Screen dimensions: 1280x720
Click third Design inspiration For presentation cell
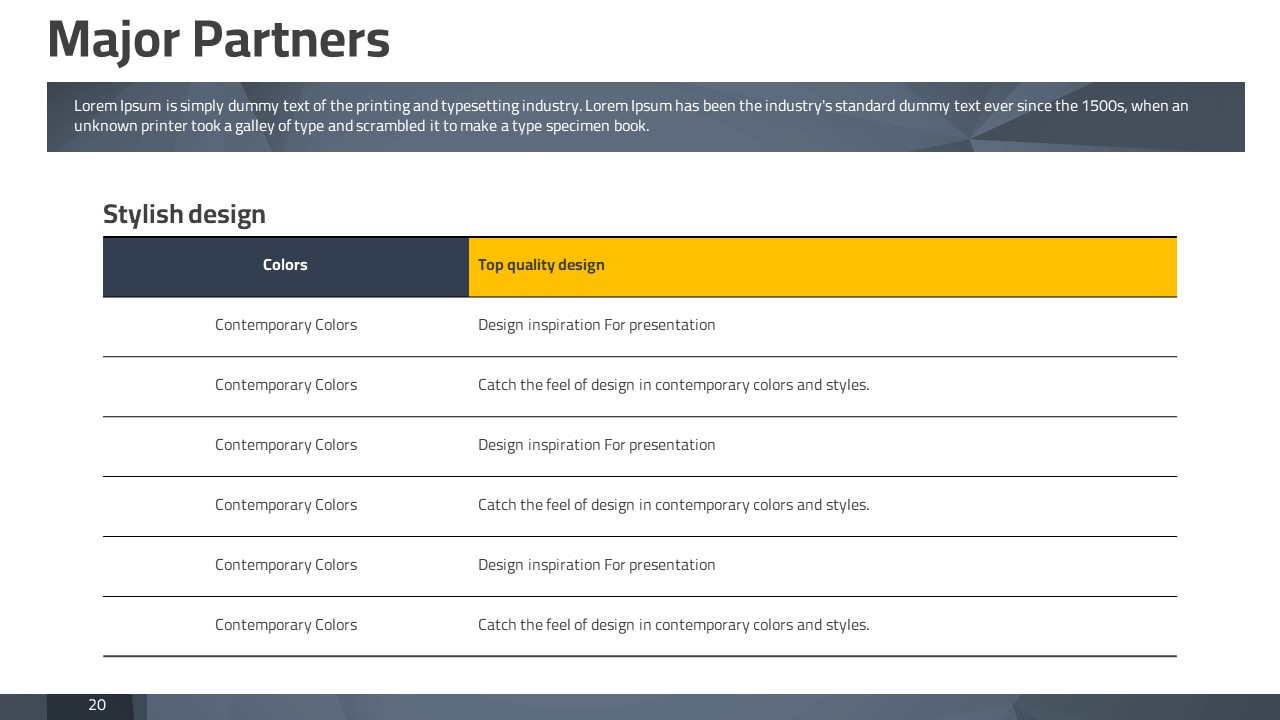[823, 567]
